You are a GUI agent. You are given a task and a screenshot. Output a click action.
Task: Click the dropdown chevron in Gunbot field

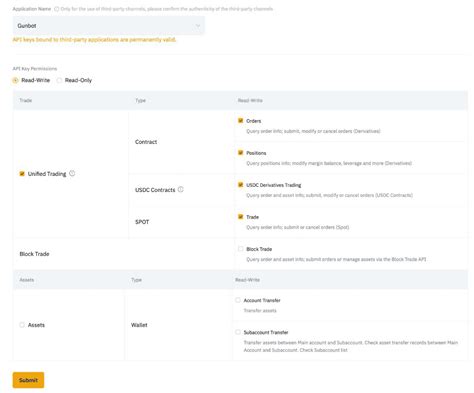tap(198, 26)
